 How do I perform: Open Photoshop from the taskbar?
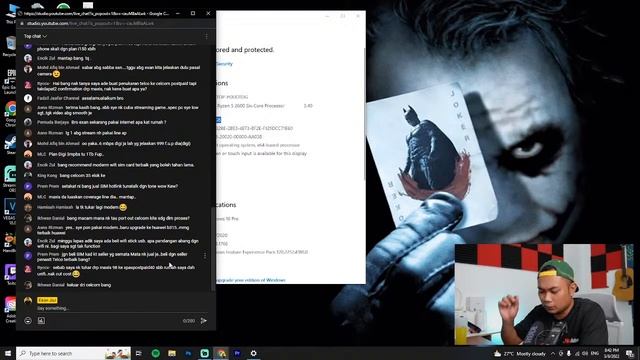188,353
